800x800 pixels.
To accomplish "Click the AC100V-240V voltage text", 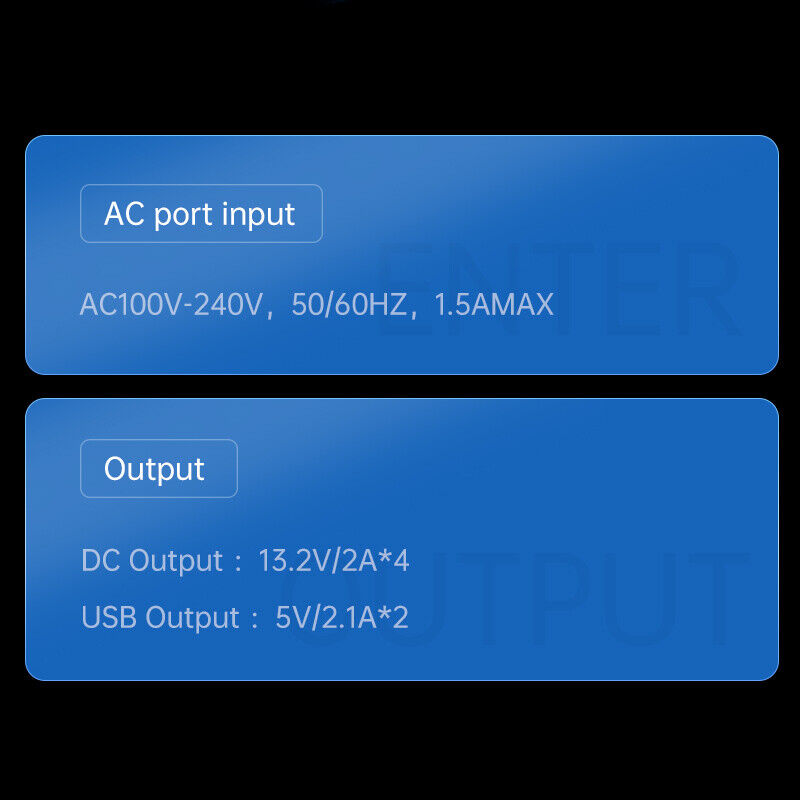I will (x=172, y=305).
